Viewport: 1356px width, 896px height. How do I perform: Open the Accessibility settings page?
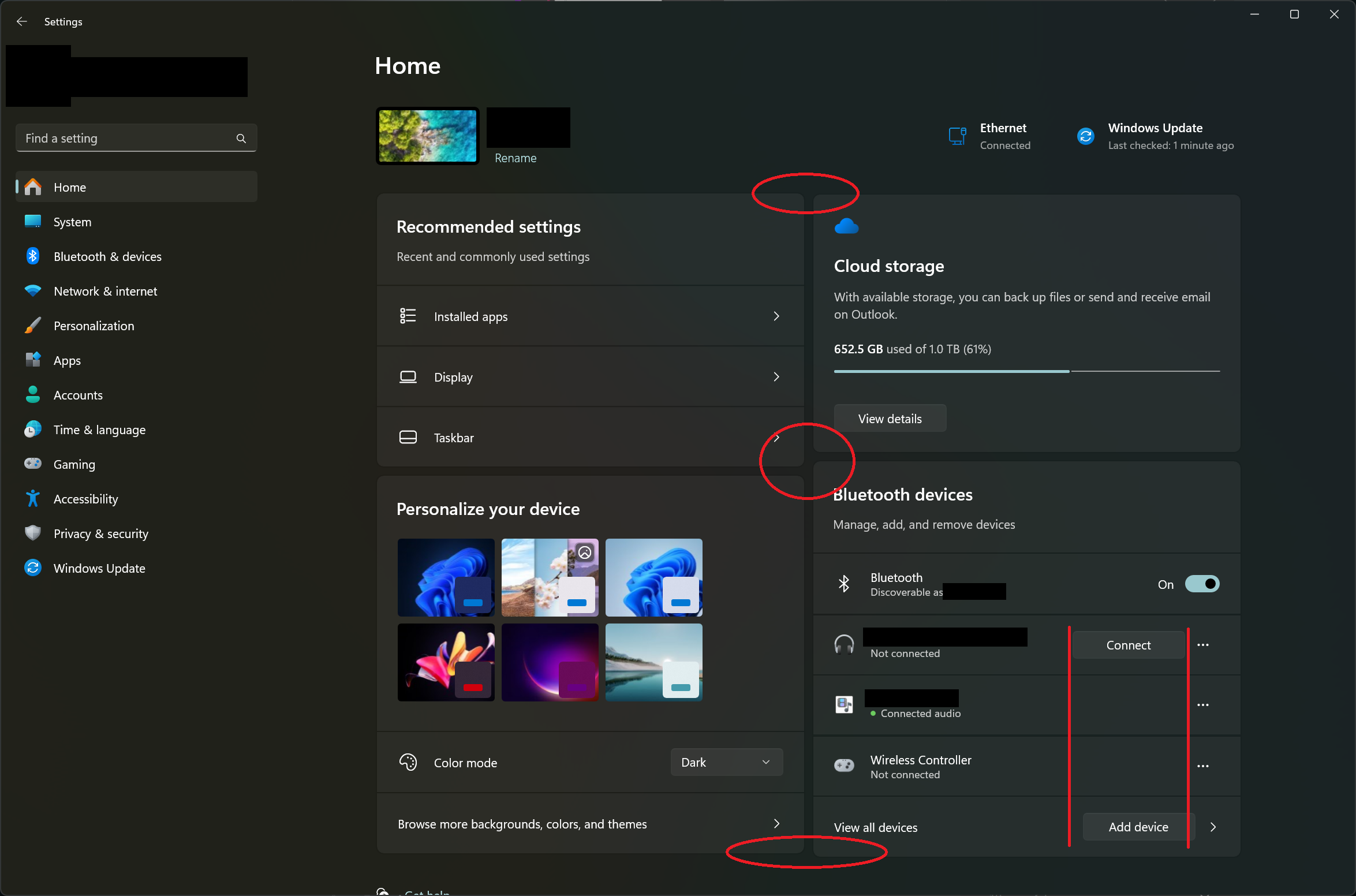coord(85,499)
